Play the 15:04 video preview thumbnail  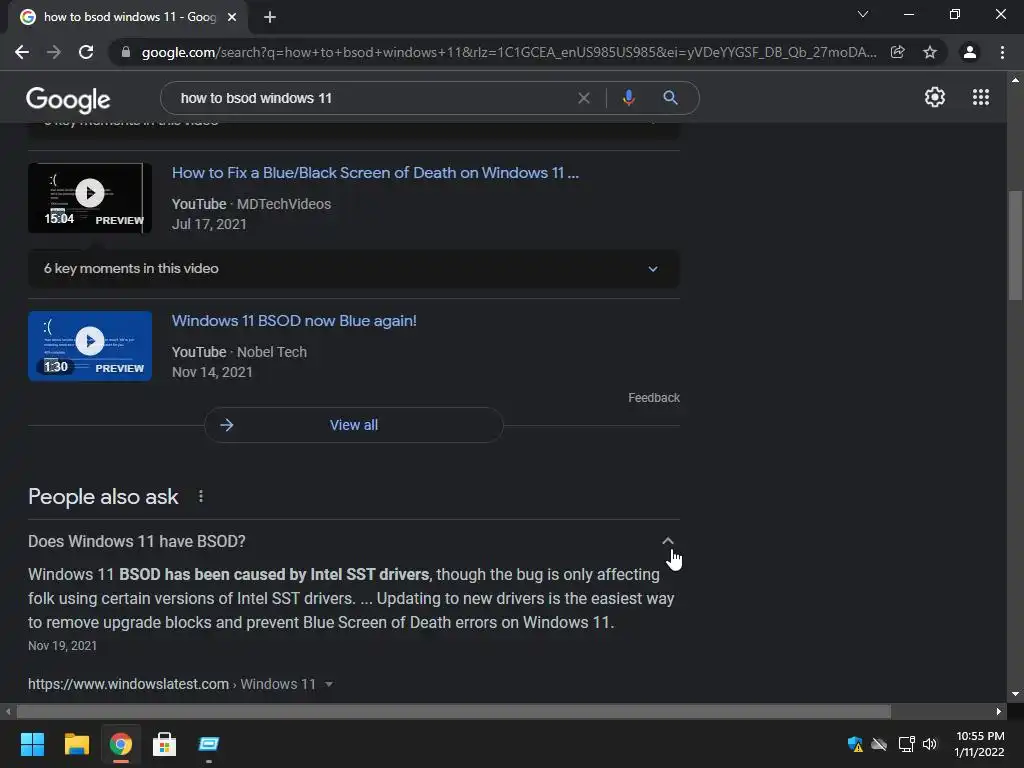coord(90,198)
